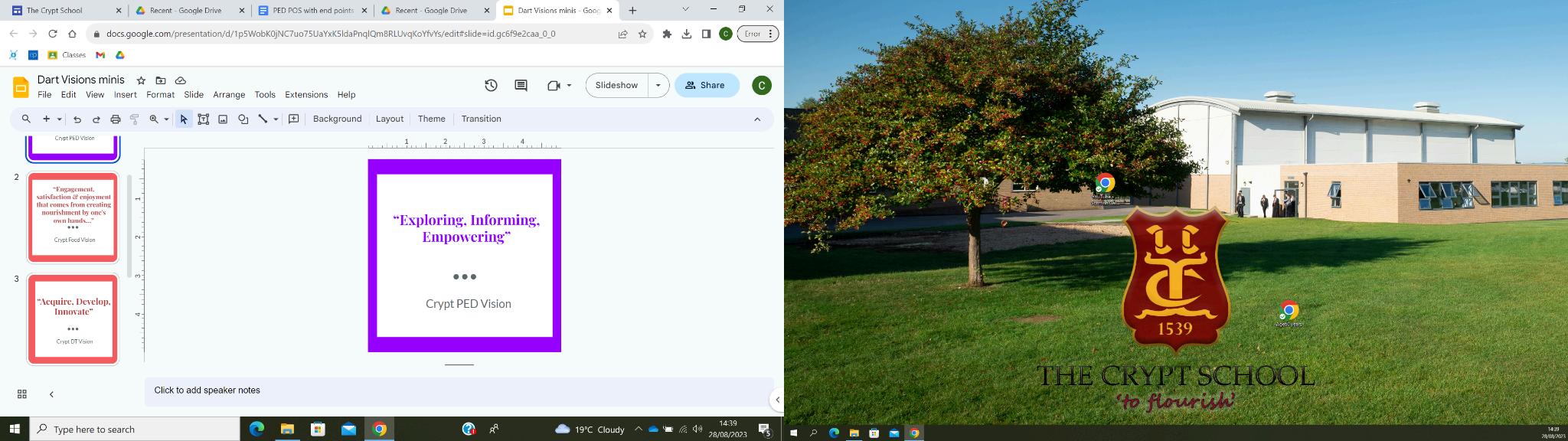Open the shape insert tool
Image resolution: width=1568 pixels, height=441 pixels.
(x=243, y=119)
